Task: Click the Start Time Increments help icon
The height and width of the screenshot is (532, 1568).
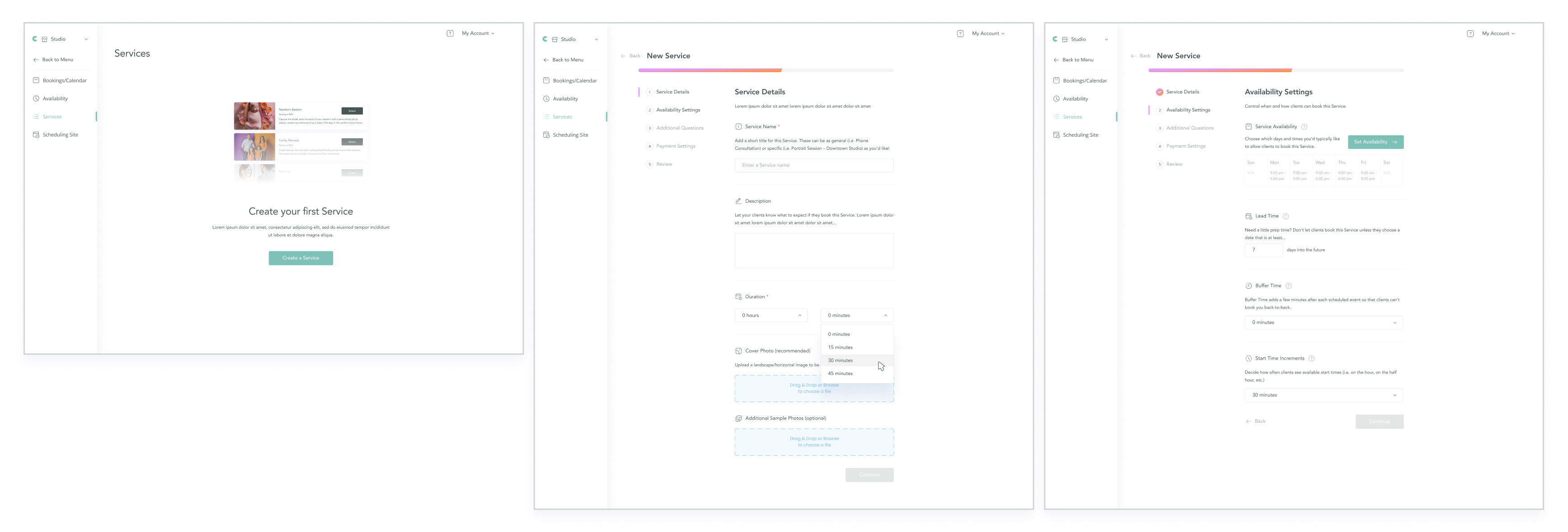Action: click(x=1311, y=359)
